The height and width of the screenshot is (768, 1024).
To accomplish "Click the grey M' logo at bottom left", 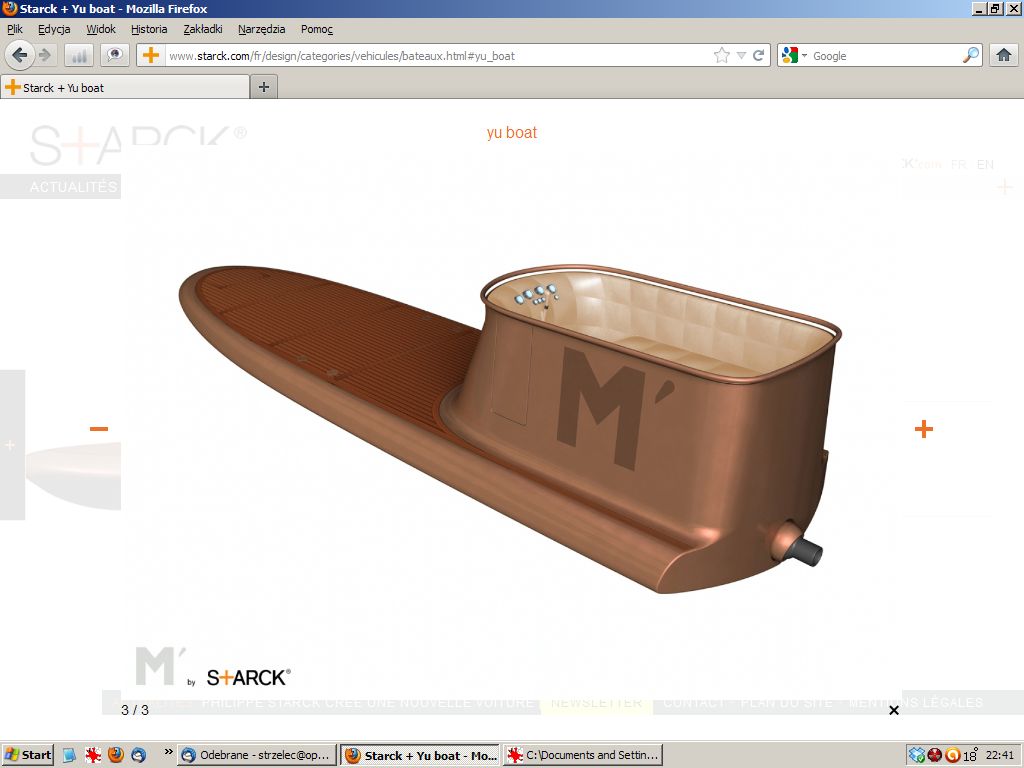I will (161, 665).
